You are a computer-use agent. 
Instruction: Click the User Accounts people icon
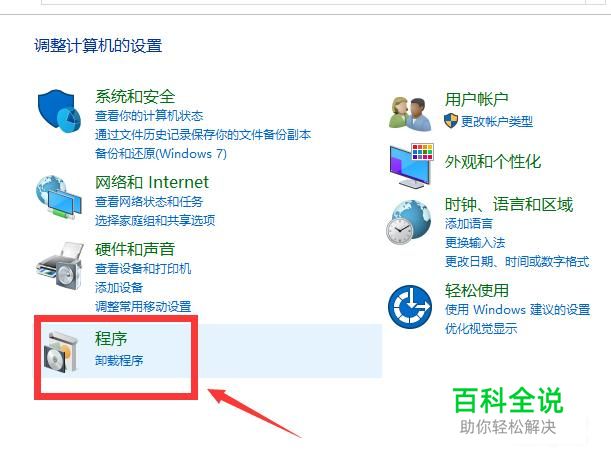(410, 114)
